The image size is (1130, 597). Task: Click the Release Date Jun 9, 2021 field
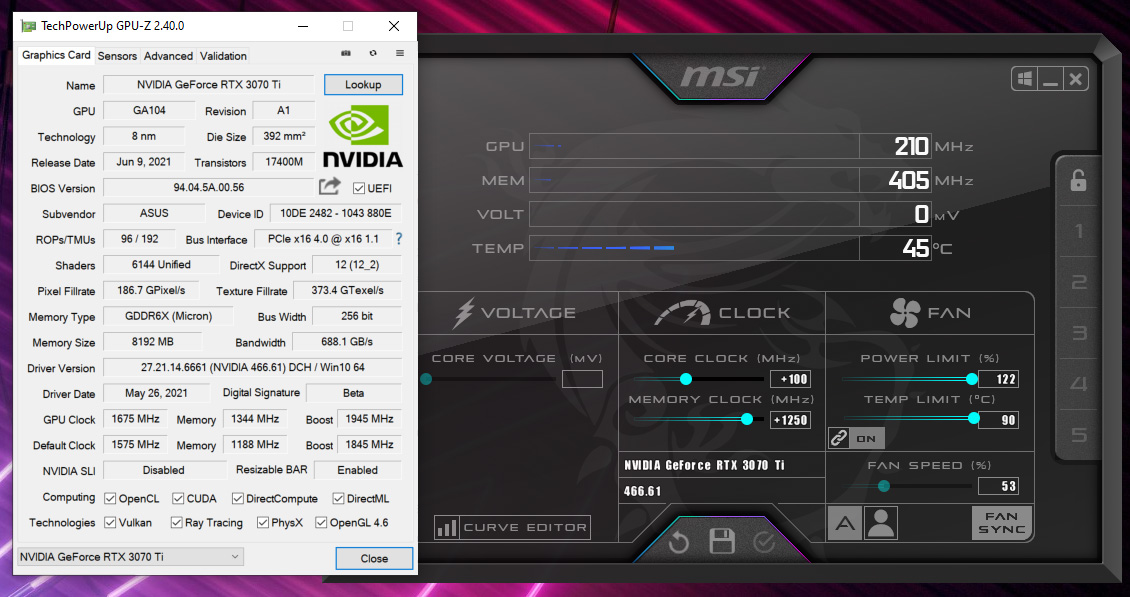point(144,162)
